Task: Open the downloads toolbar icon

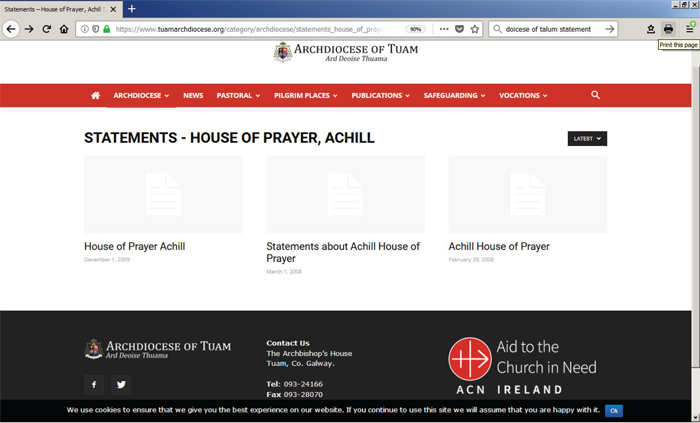Action: click(x=650, y=29)
